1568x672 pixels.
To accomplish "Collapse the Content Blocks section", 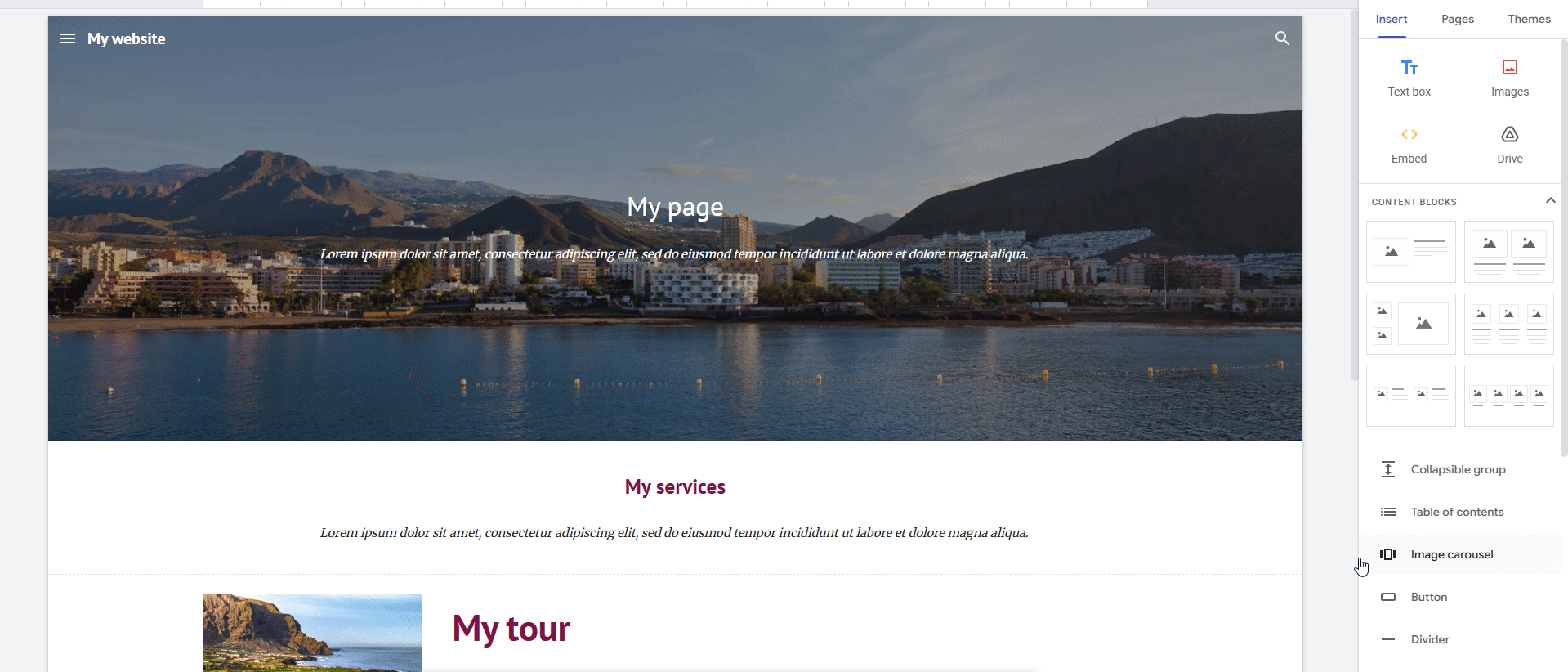I will [x=1550, y=200].
